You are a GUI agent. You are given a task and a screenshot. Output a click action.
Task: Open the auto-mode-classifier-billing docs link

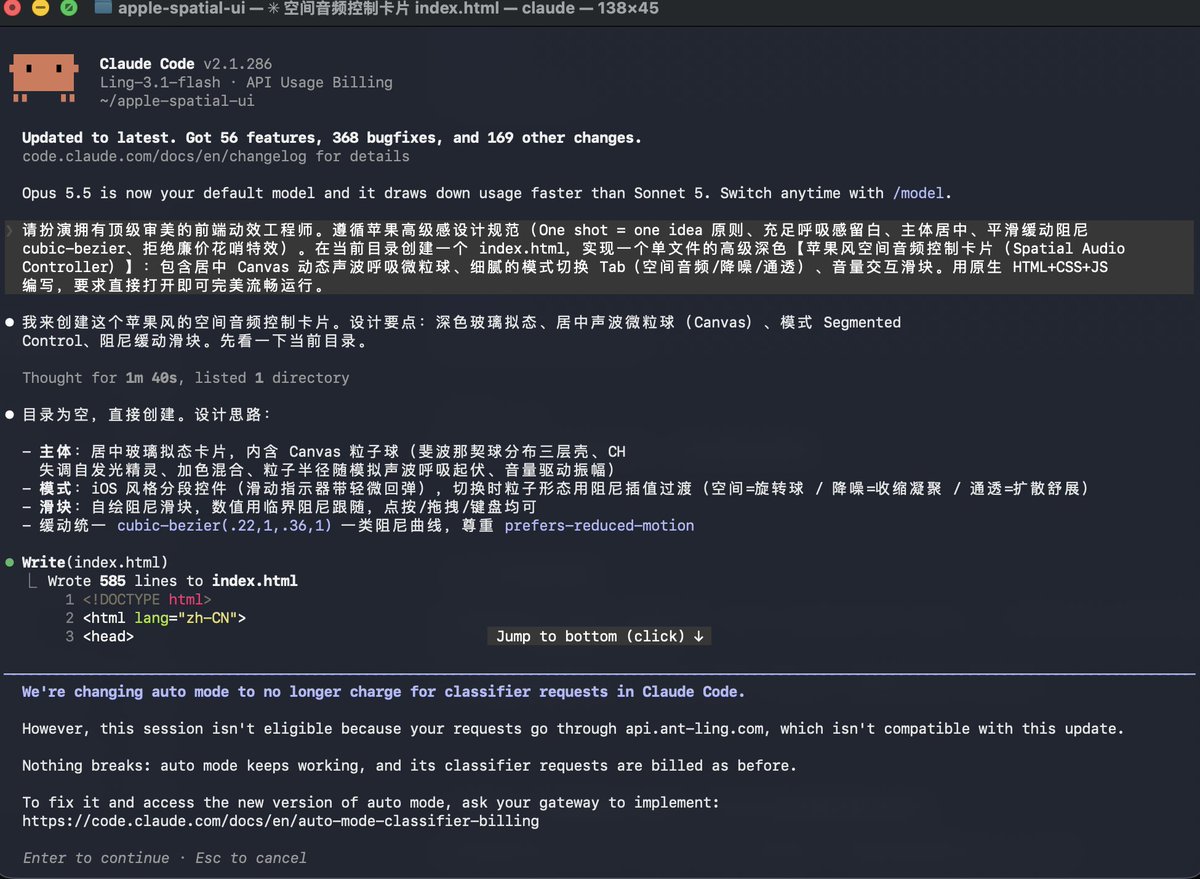(280, 821)
